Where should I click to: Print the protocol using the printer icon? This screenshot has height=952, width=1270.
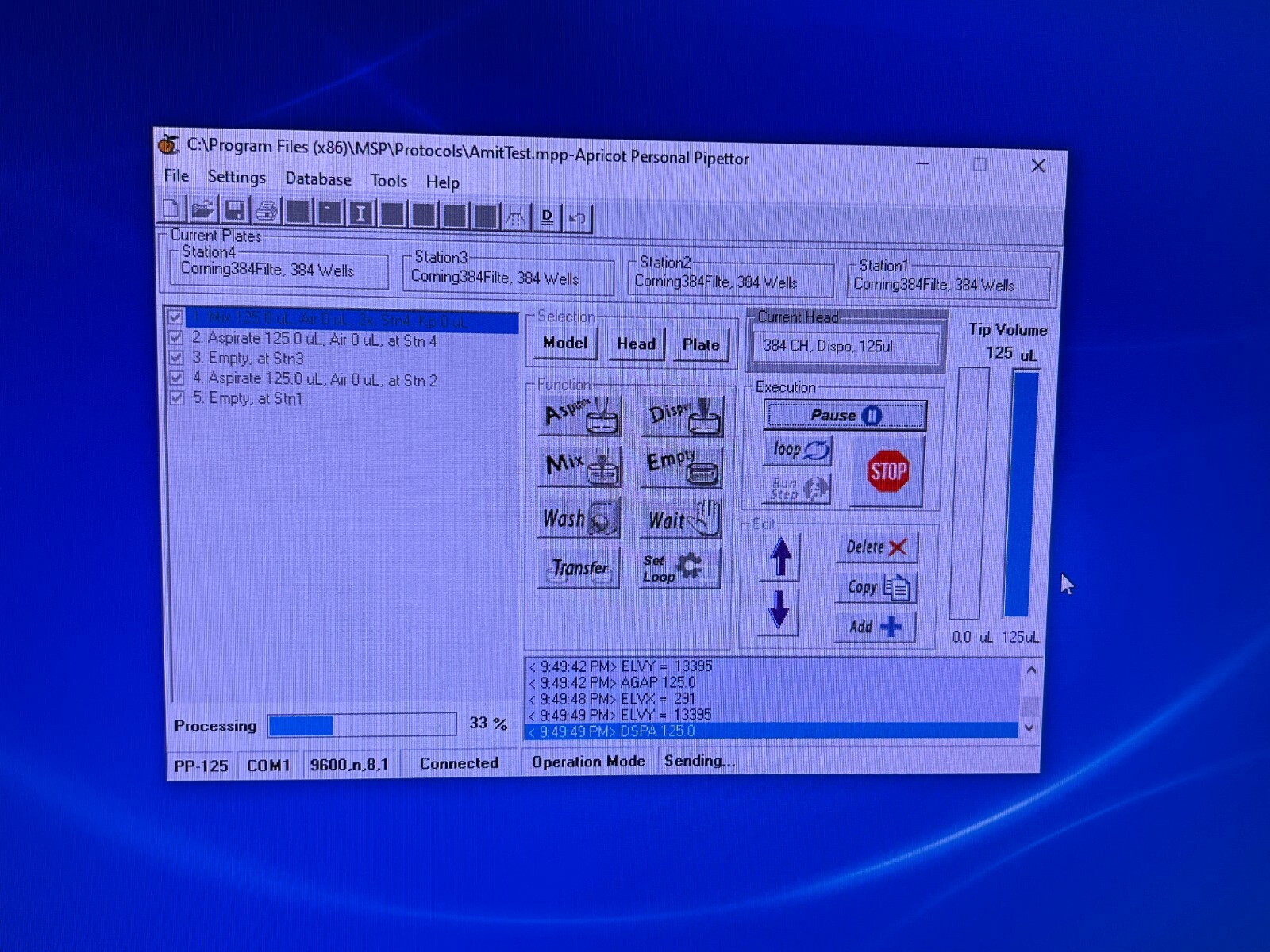tap(267, 211)
